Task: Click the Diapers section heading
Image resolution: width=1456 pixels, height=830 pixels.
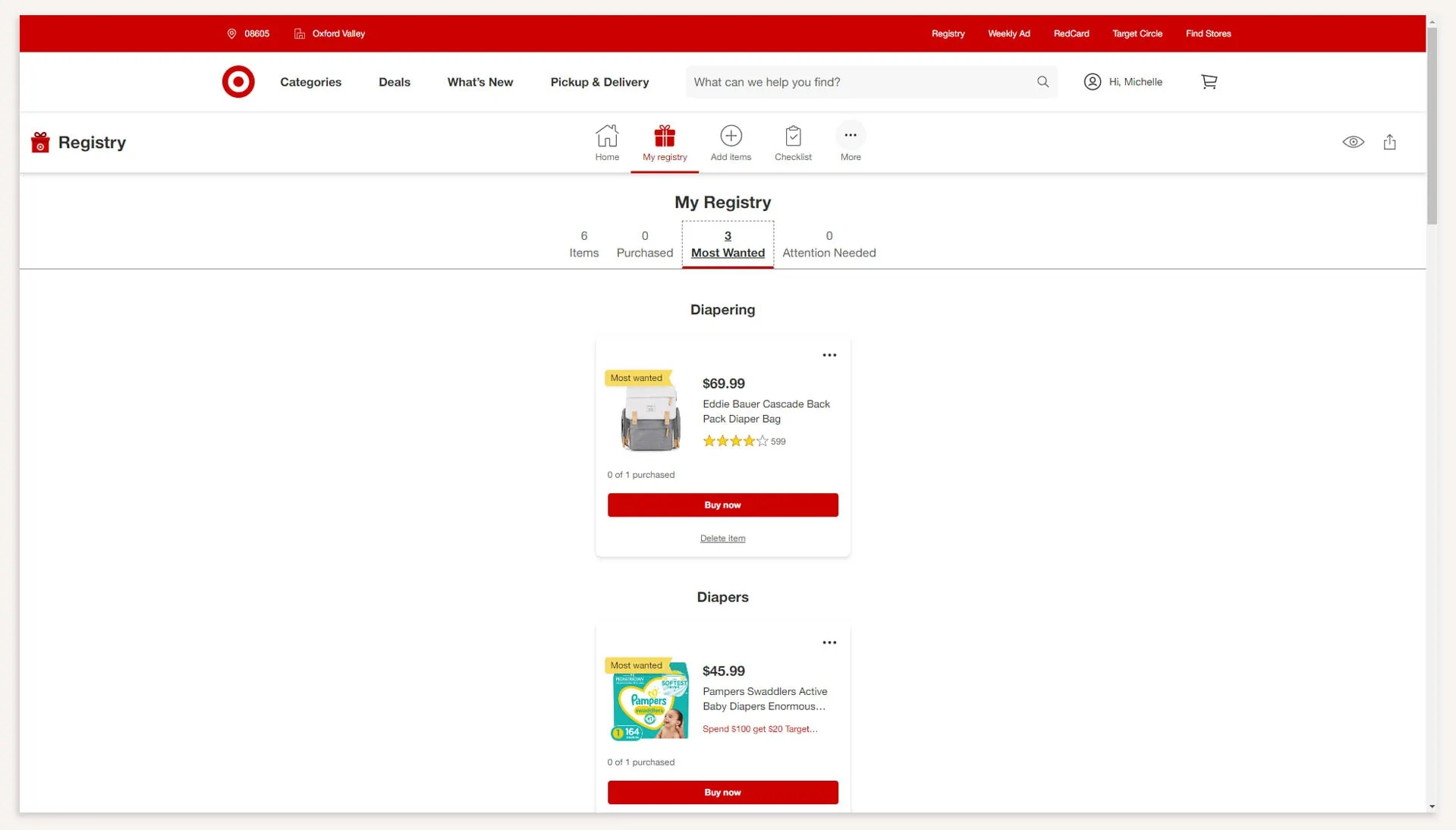Action: (x=722, y=597)
